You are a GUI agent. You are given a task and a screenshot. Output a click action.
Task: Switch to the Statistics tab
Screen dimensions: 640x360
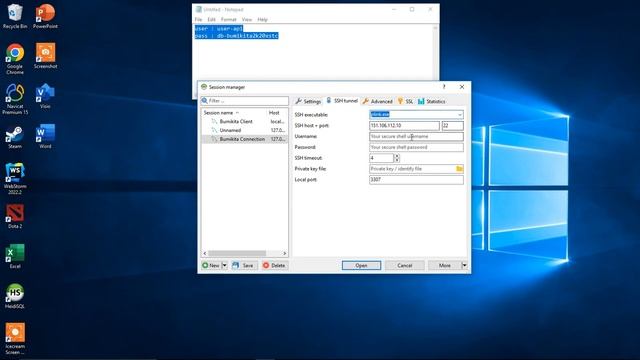click(x=431, y=101)
